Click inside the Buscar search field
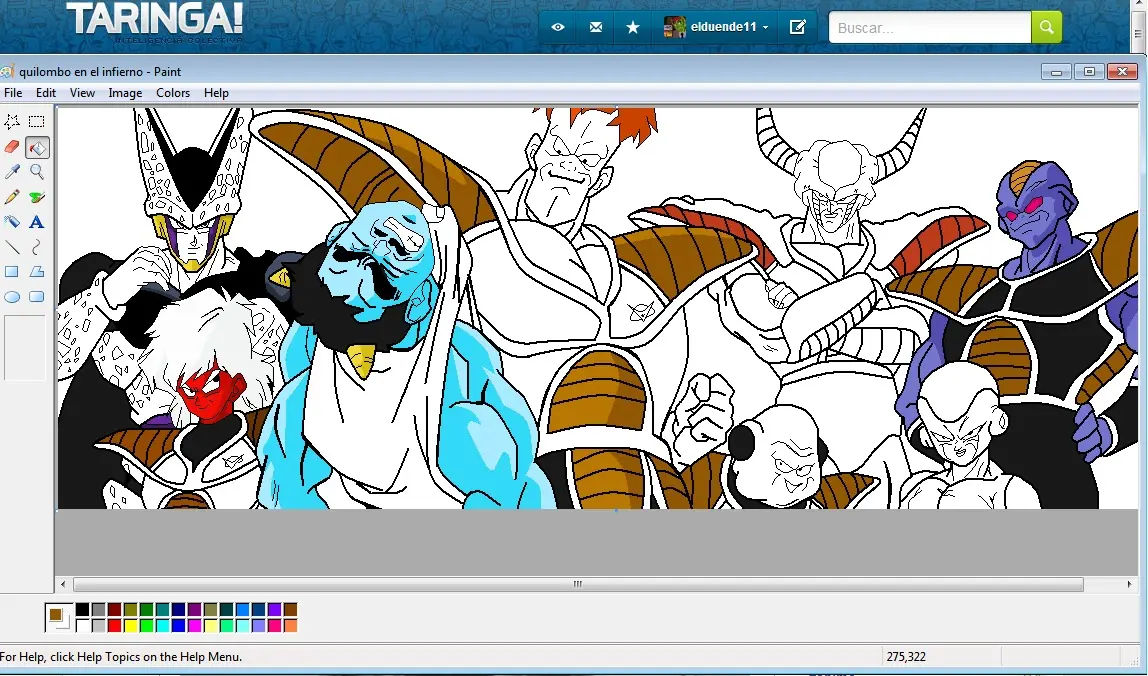 point(930,28)
